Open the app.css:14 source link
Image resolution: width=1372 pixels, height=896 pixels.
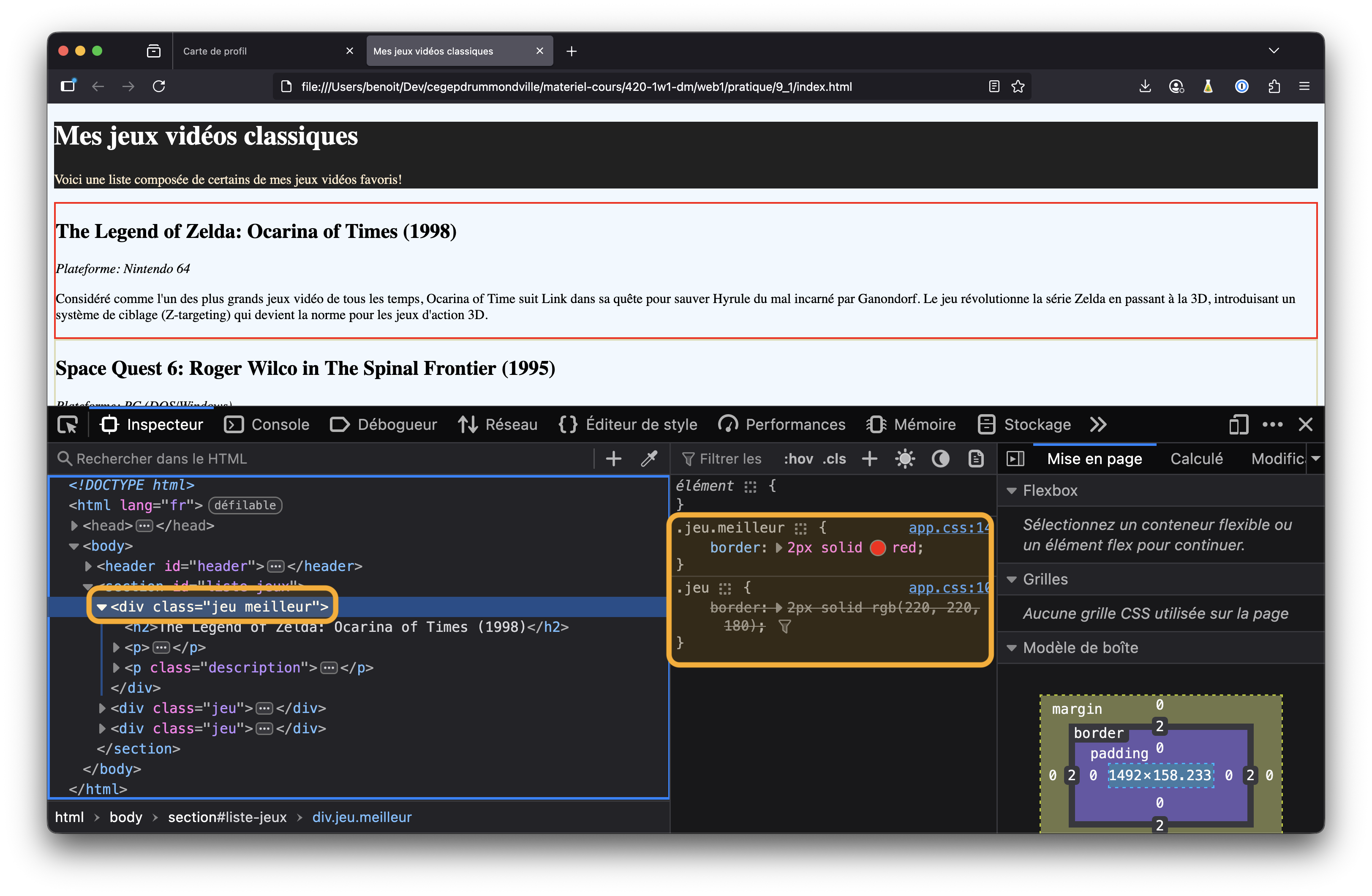click(948, 527)
